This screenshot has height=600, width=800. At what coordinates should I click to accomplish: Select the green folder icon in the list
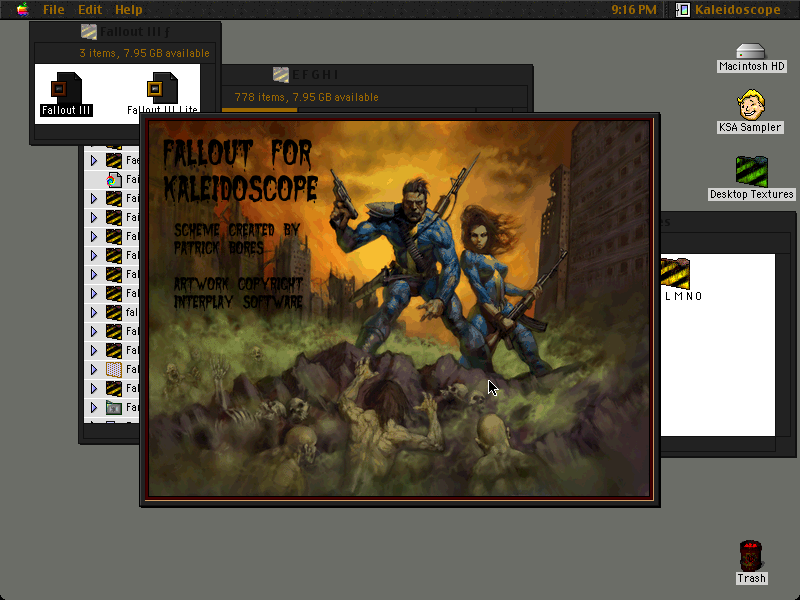click(x=113, y=407)
